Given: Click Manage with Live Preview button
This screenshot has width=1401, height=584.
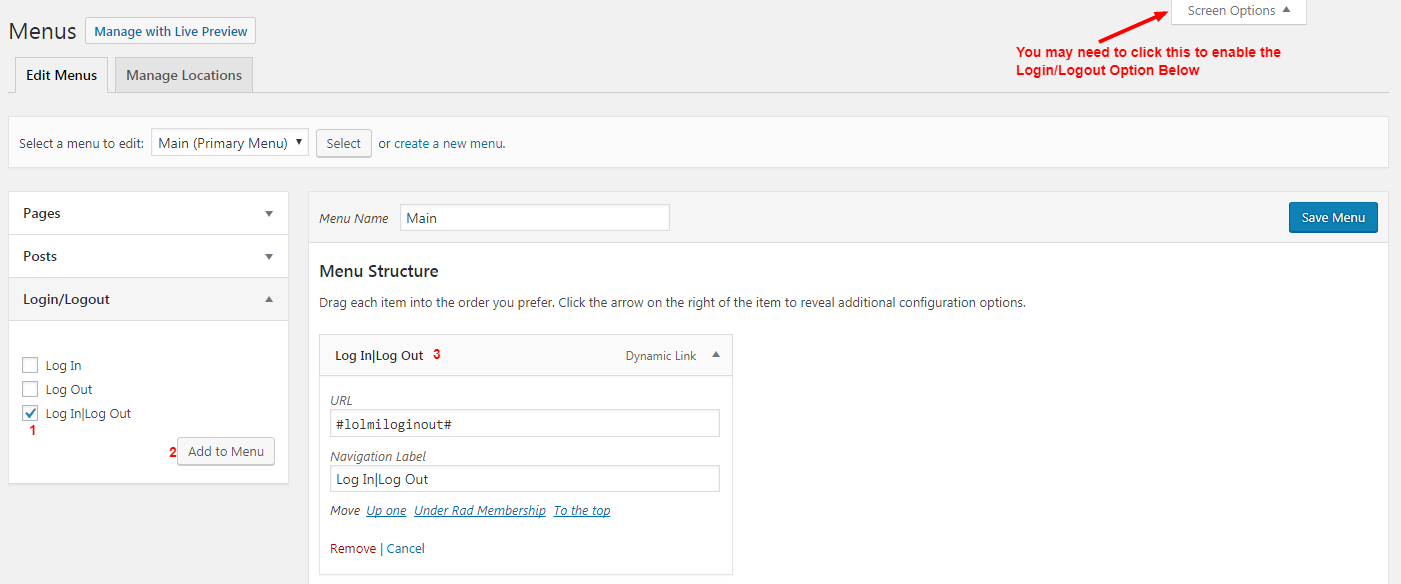Looking at the screenshot, I should pos(170,31).
